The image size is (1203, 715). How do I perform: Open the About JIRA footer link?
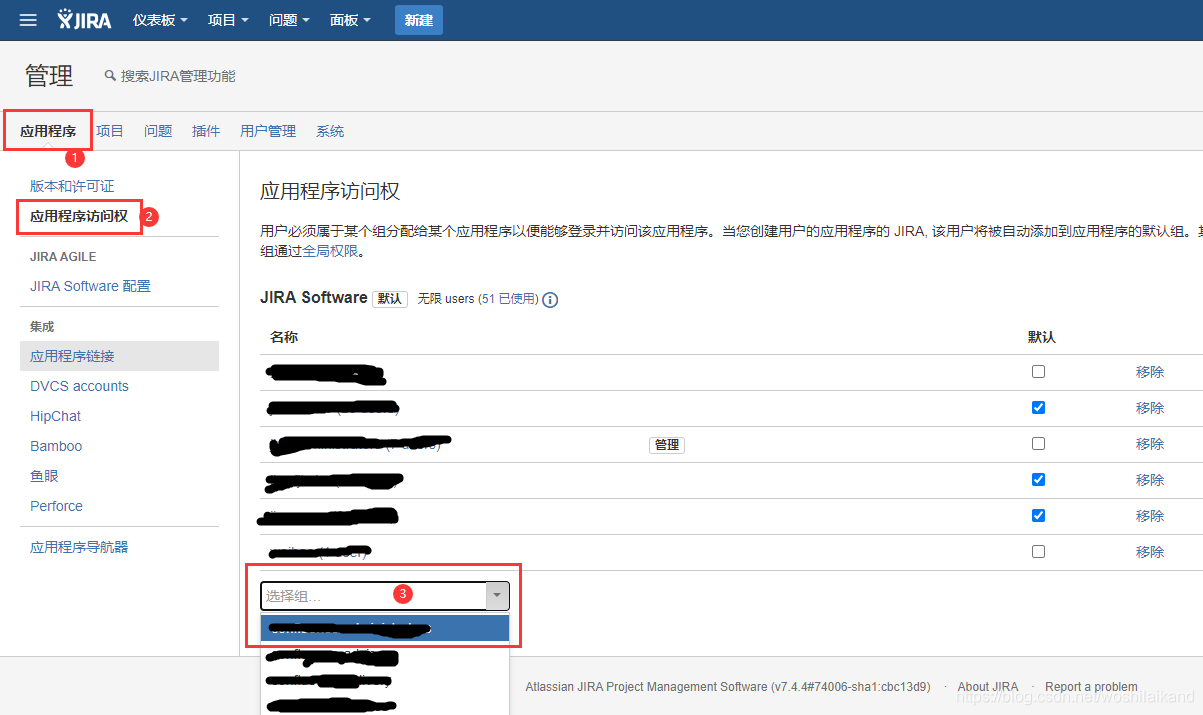pos(988,687)
